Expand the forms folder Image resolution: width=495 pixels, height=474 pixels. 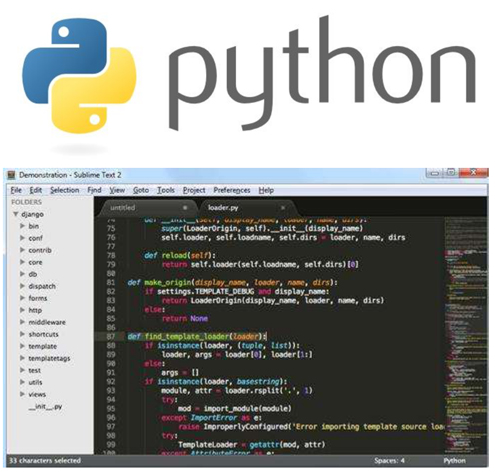point(22,298)
